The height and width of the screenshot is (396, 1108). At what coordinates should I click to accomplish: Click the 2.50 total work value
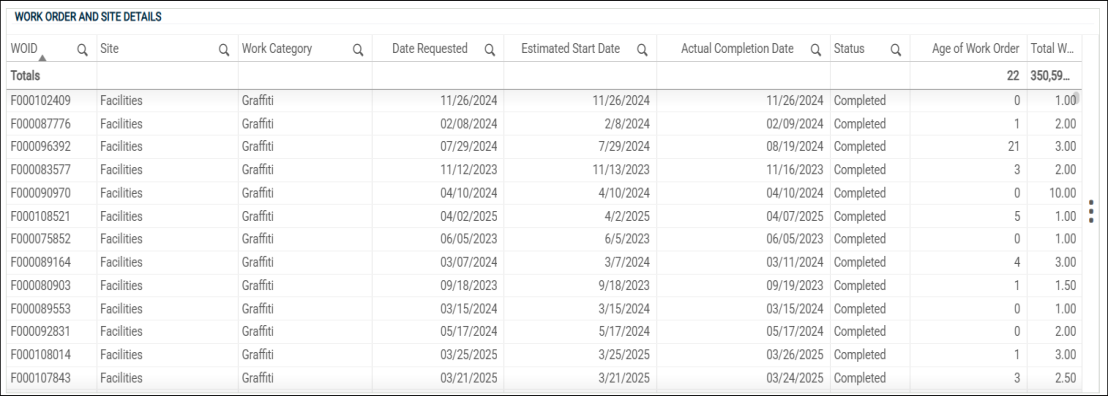coord(1066,378)
